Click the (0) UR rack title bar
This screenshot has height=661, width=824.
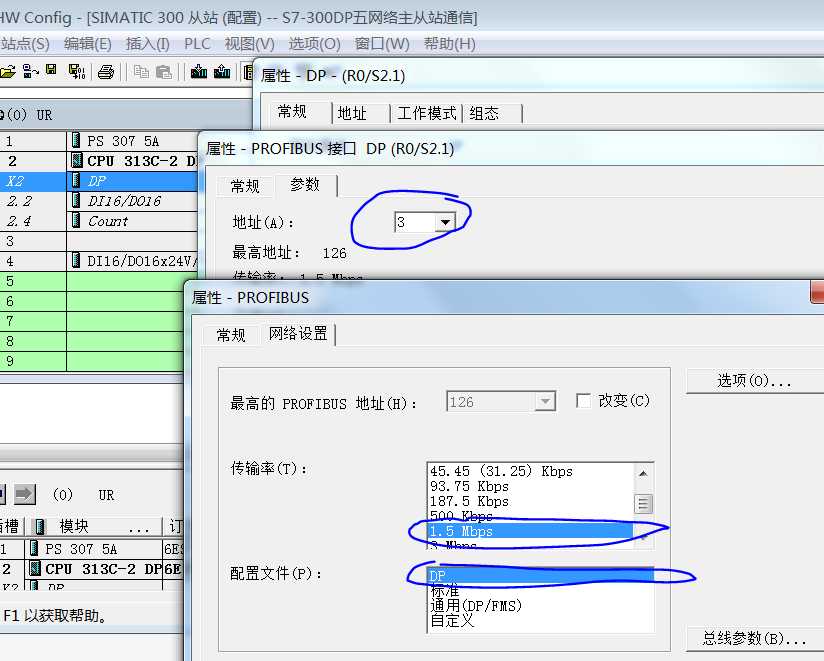[x=126, y=115]
